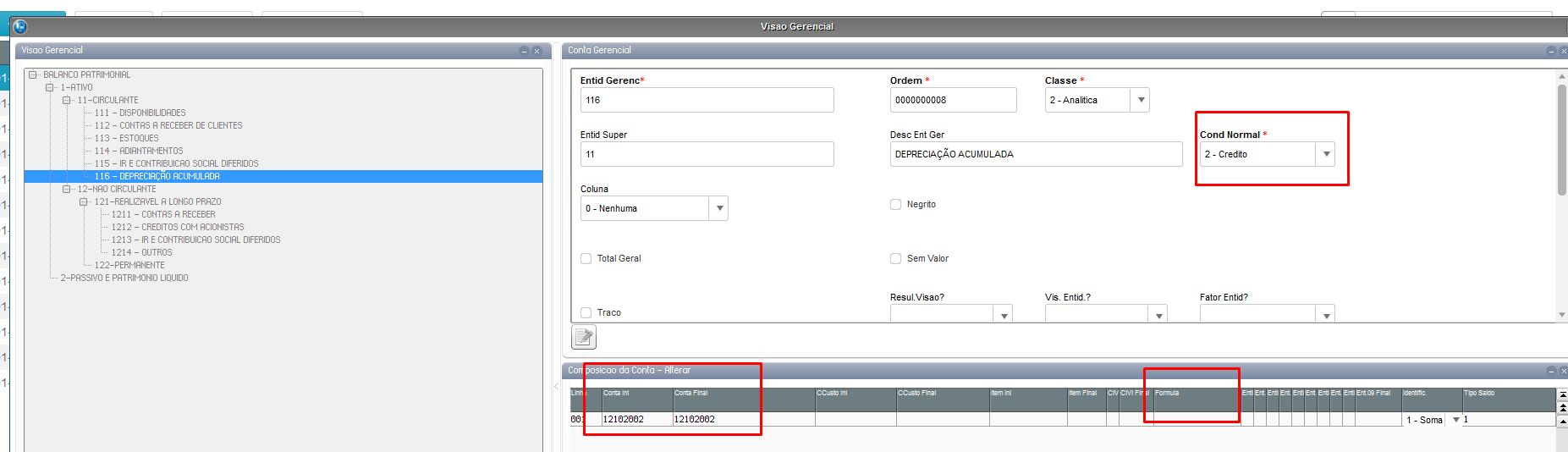Click Conta Ini cell 12102002
Screen dimensions: 1568x452
tap(637, 419)
